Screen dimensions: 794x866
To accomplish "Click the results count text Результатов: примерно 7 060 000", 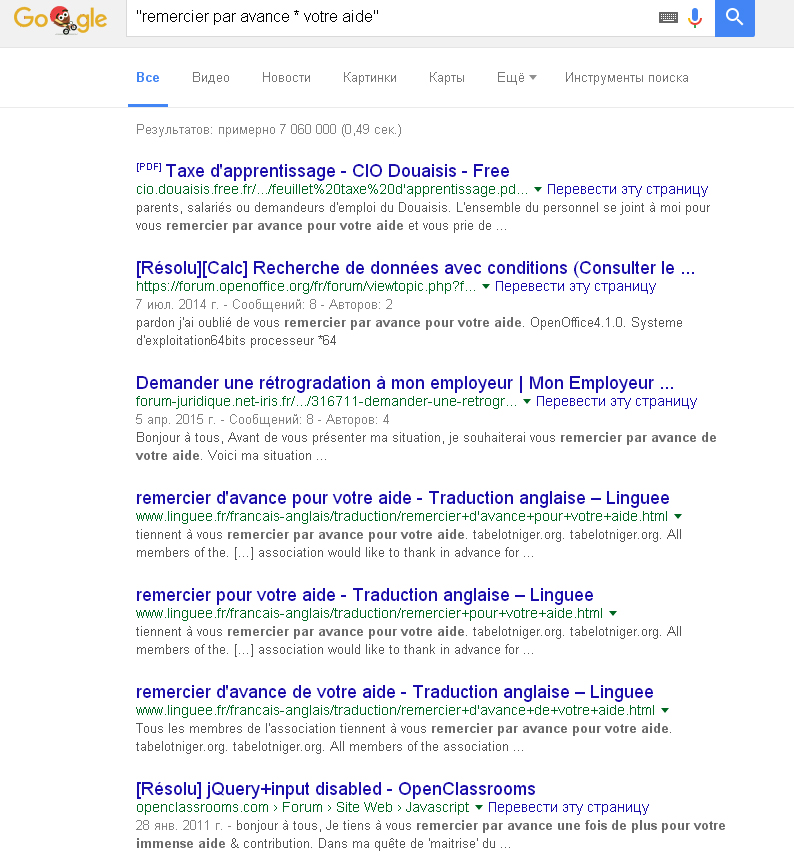I will [269, 130].
